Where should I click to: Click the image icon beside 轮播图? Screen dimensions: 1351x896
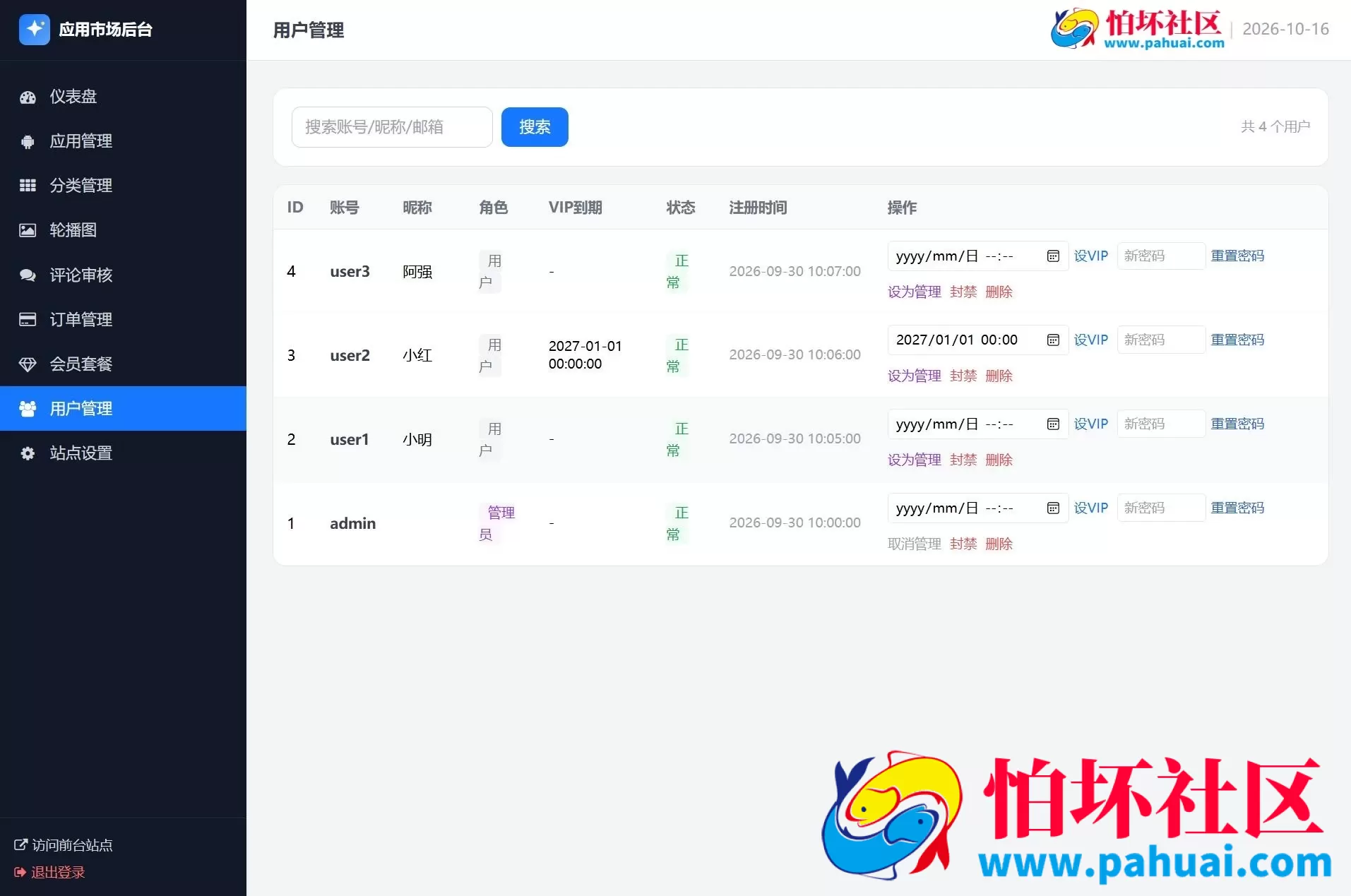pos(28,230)
